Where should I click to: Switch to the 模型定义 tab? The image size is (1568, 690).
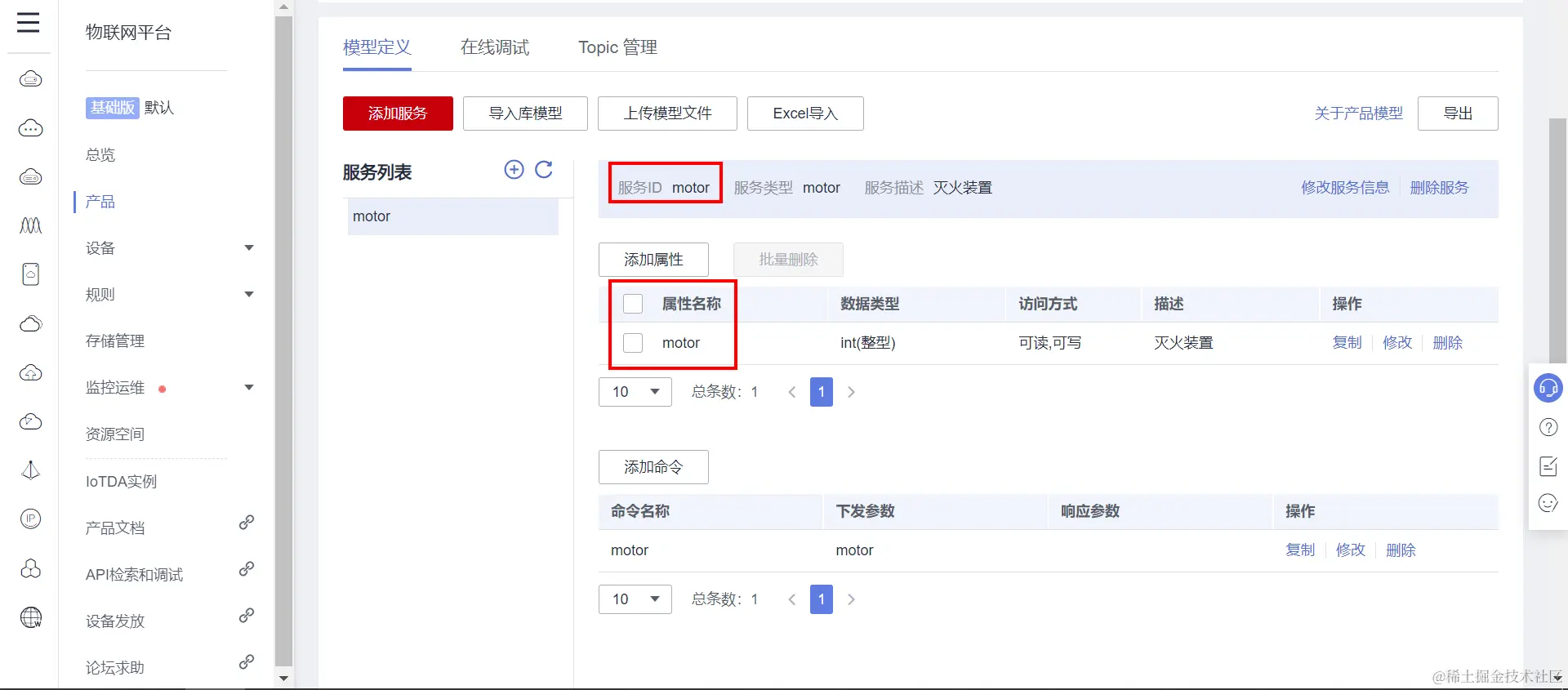pyautogui.click(x=376, y=47)
